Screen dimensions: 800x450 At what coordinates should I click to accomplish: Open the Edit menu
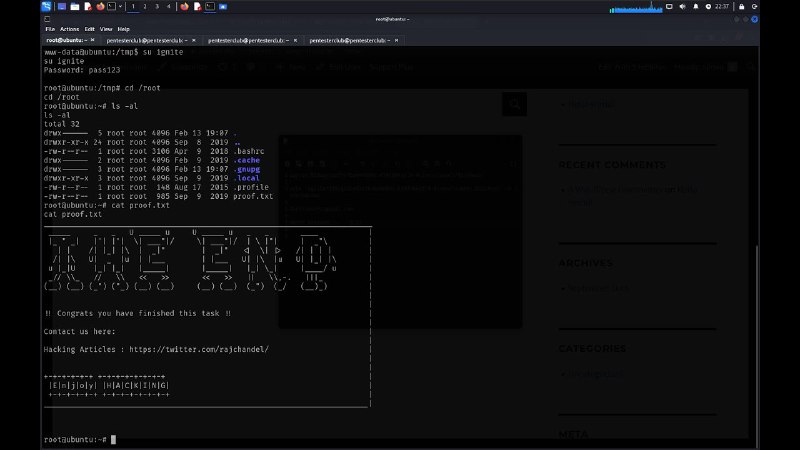pos(89,29)
